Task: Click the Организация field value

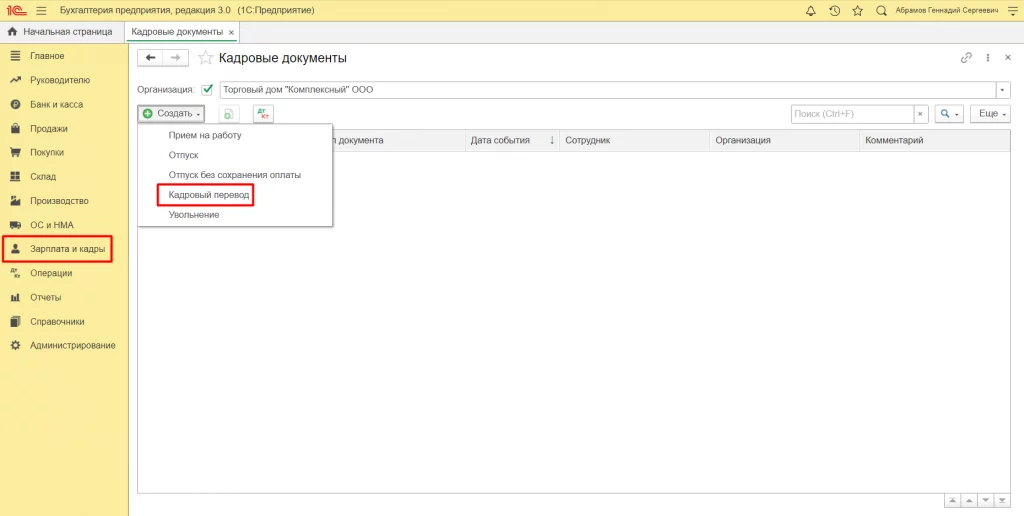Action: pyautogui.click(x=607, y=89)
